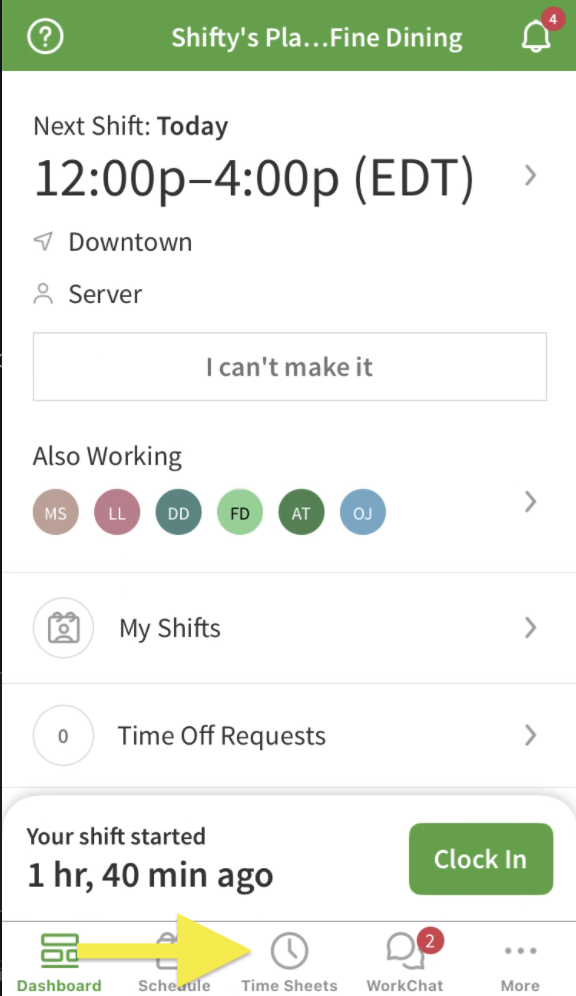The image size is (576, 996).
Task: Tap the Time Off Requests count circle
Action: (x=64, y=736)
